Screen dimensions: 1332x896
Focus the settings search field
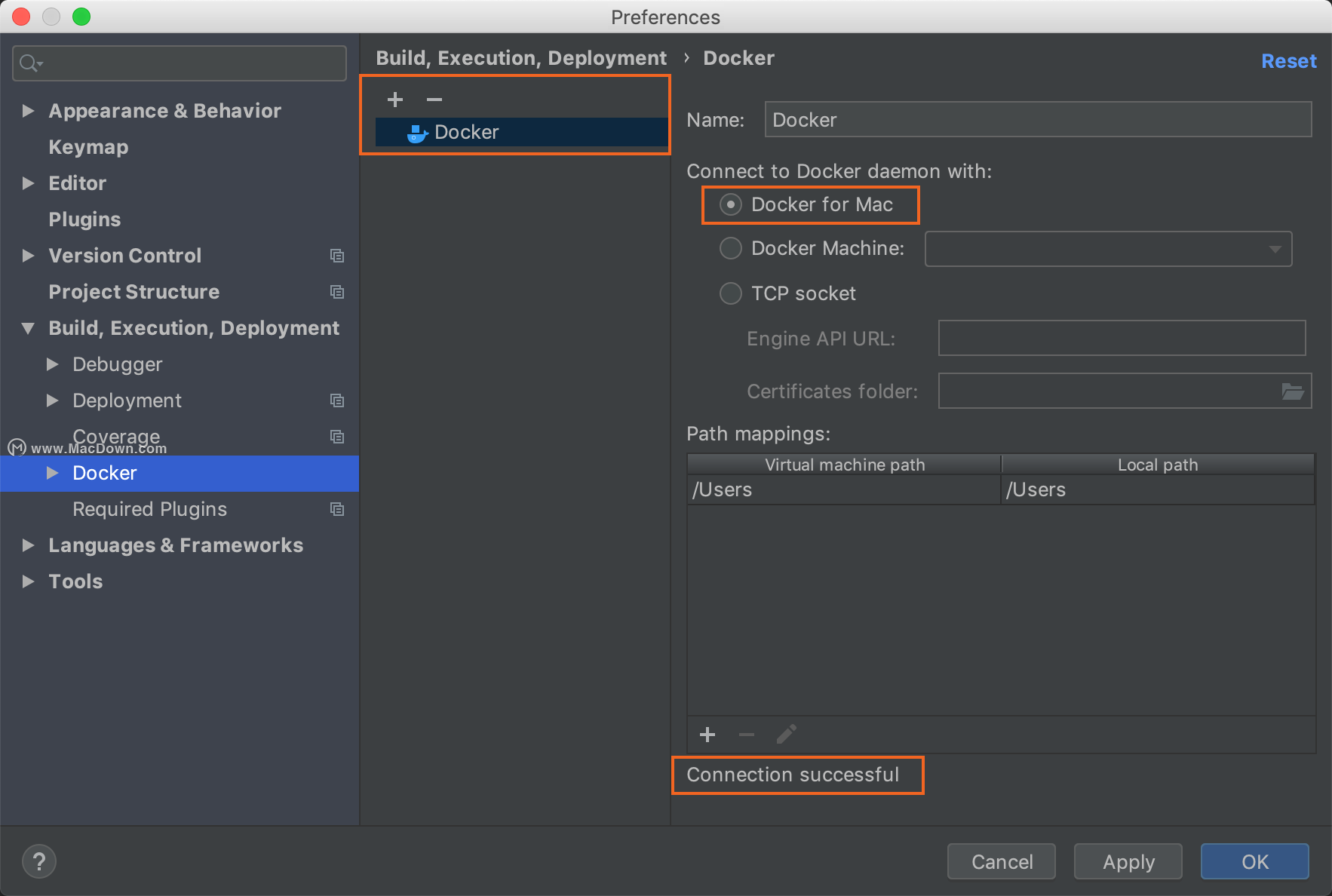coord(180,63)
